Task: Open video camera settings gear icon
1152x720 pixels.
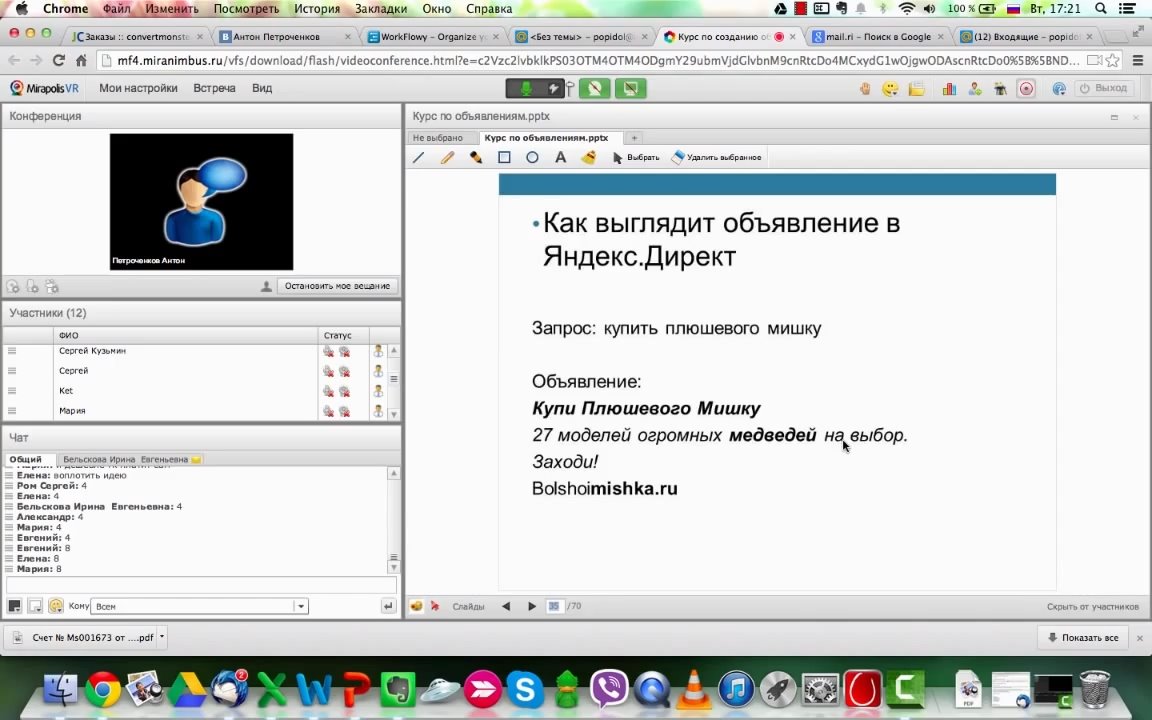Action: point(51,287)
